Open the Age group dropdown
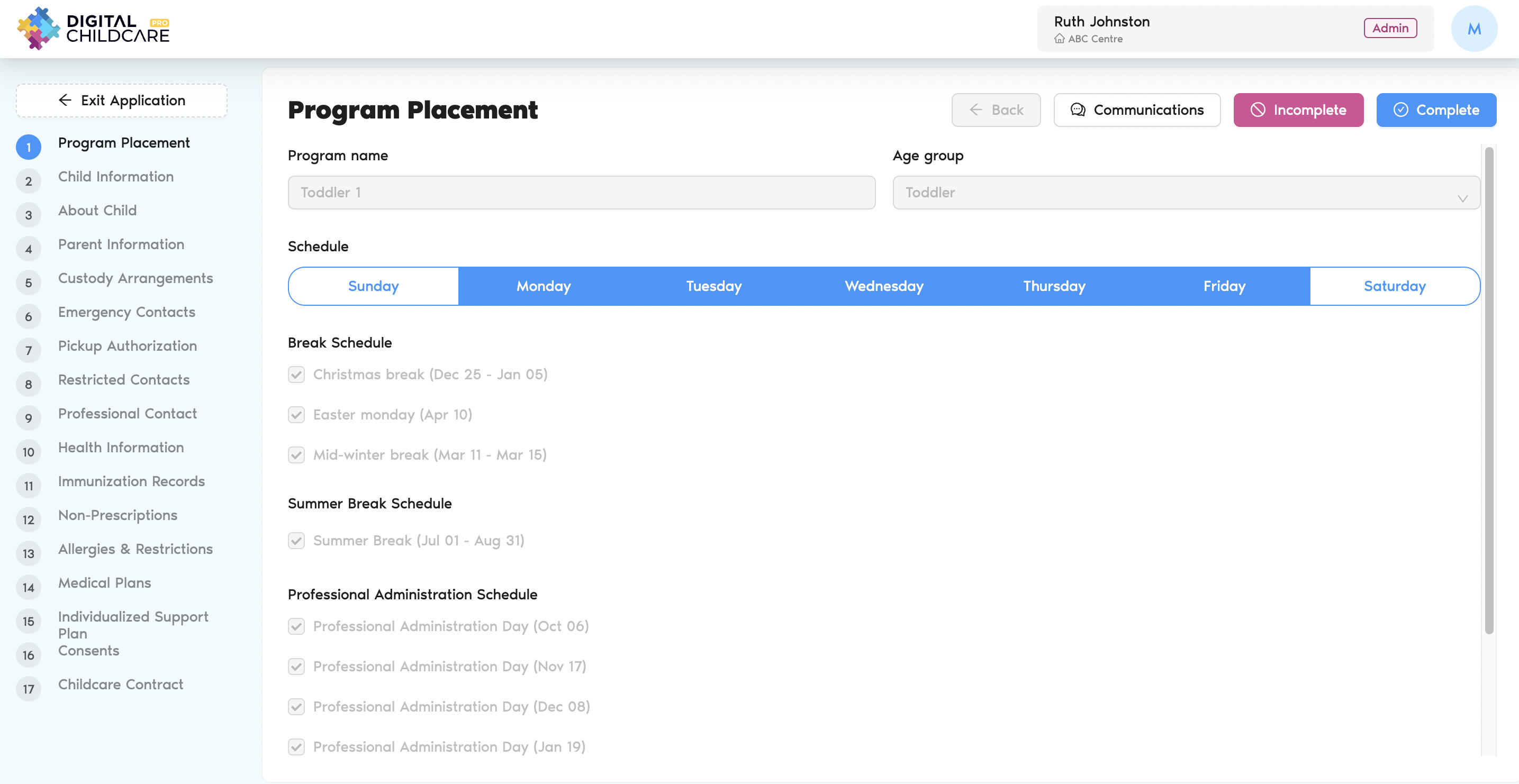 1185,193
